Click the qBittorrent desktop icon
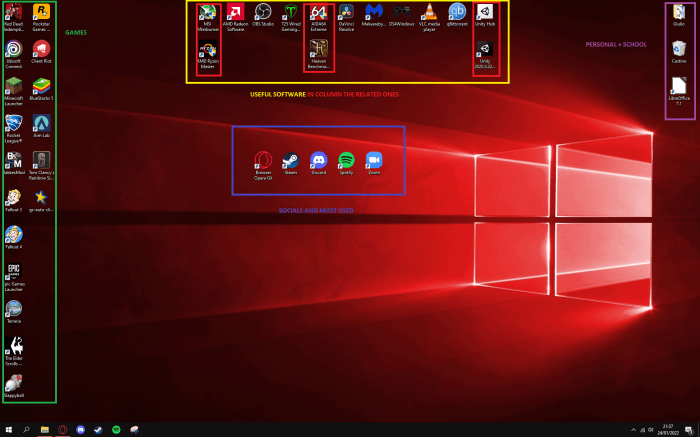The width and height of the screenshot is (700, 437). pos(457,15)
